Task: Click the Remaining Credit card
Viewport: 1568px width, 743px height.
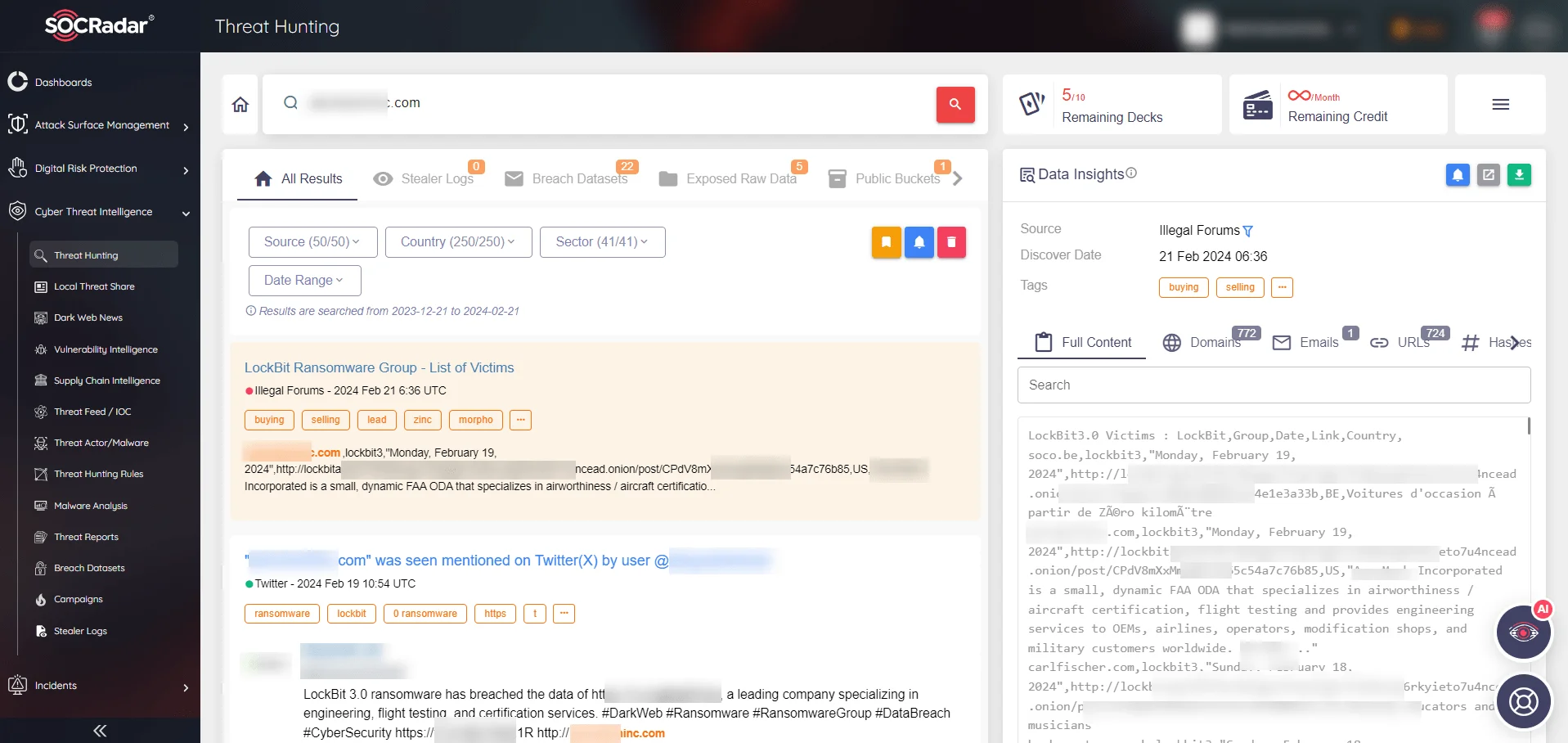Action: pyautogui.click(x=1338, y=105)
